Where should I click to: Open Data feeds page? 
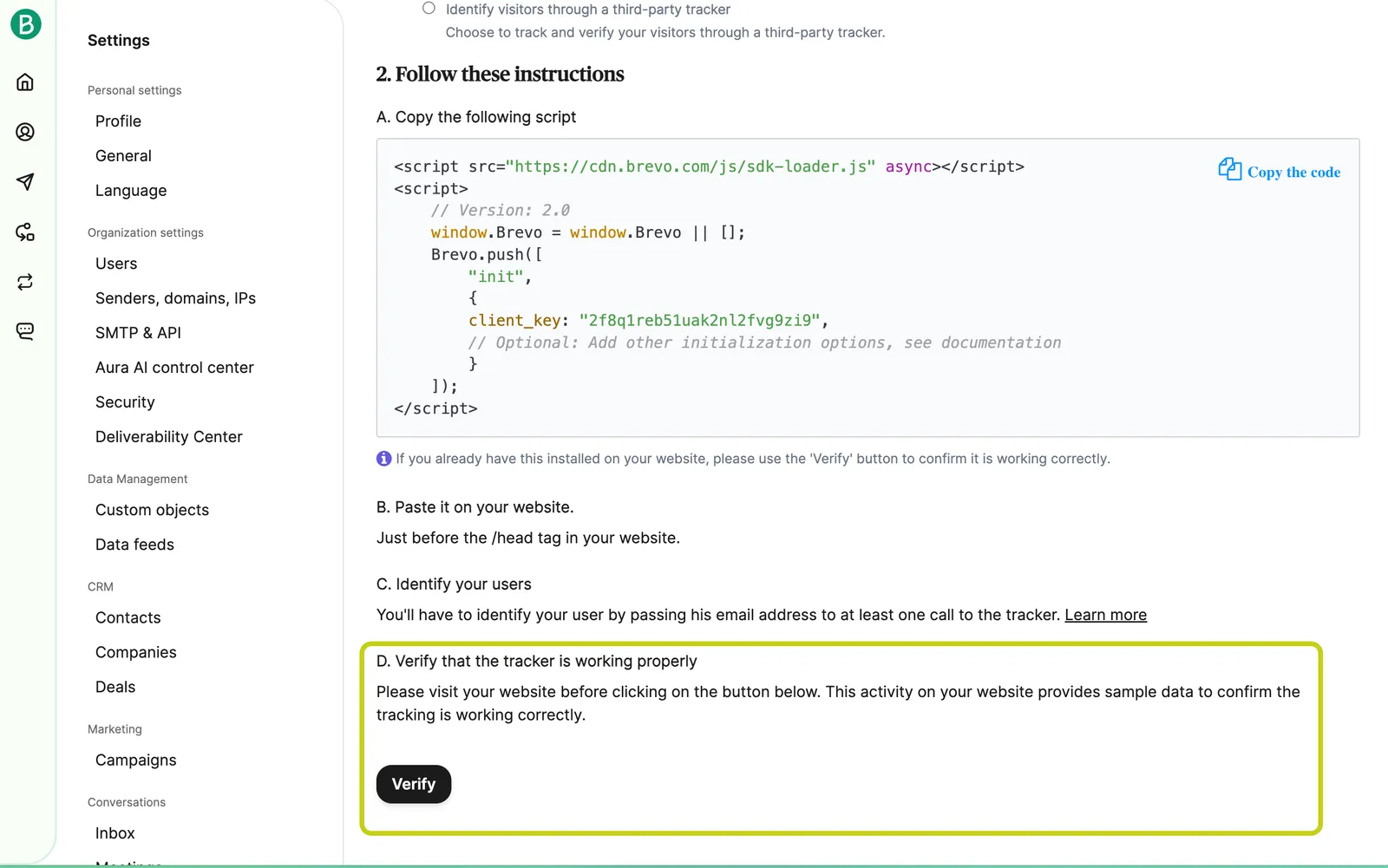(x=134, y=545)
